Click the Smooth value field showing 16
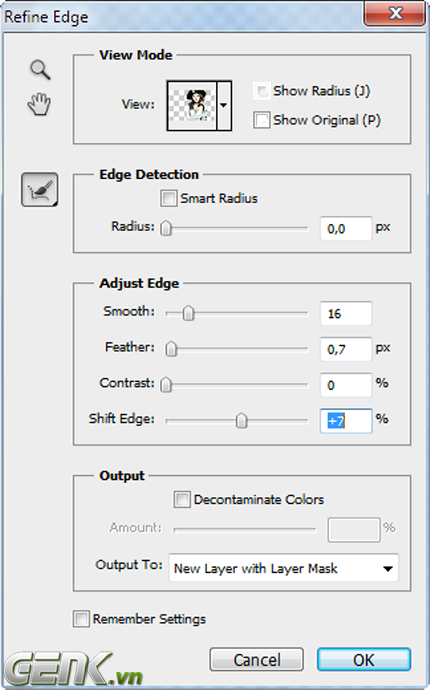The image size is (430, 690). click(x=346, y=313)
